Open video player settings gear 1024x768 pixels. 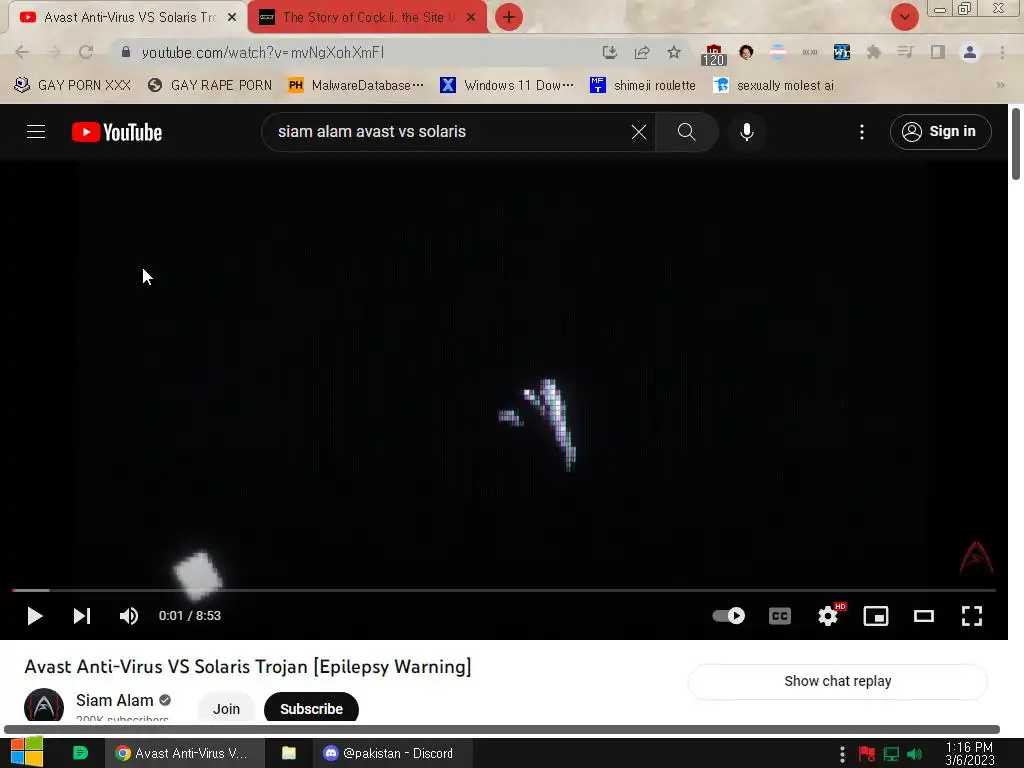click(828, 616)
